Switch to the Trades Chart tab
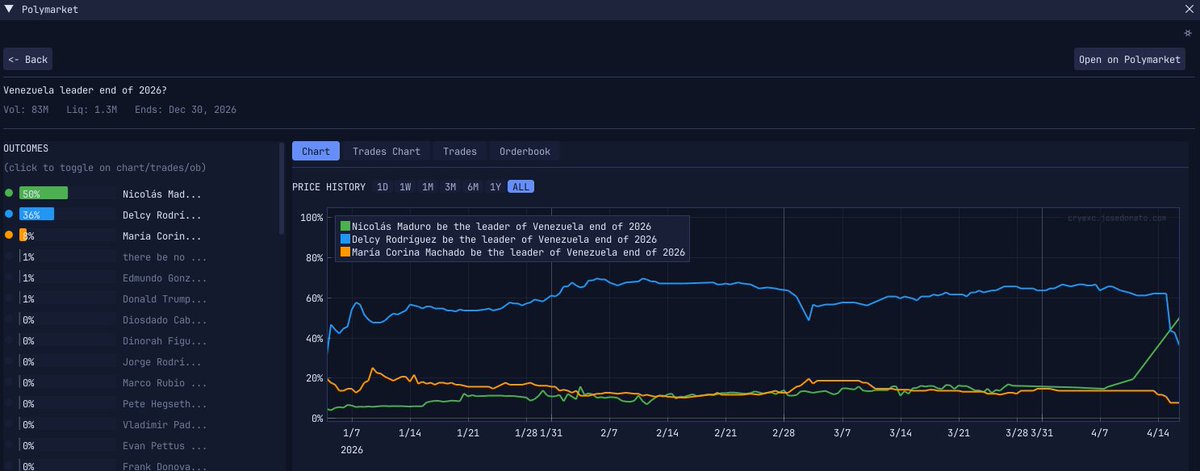The height and width of the screenshot is (471, 1200). 386,151
